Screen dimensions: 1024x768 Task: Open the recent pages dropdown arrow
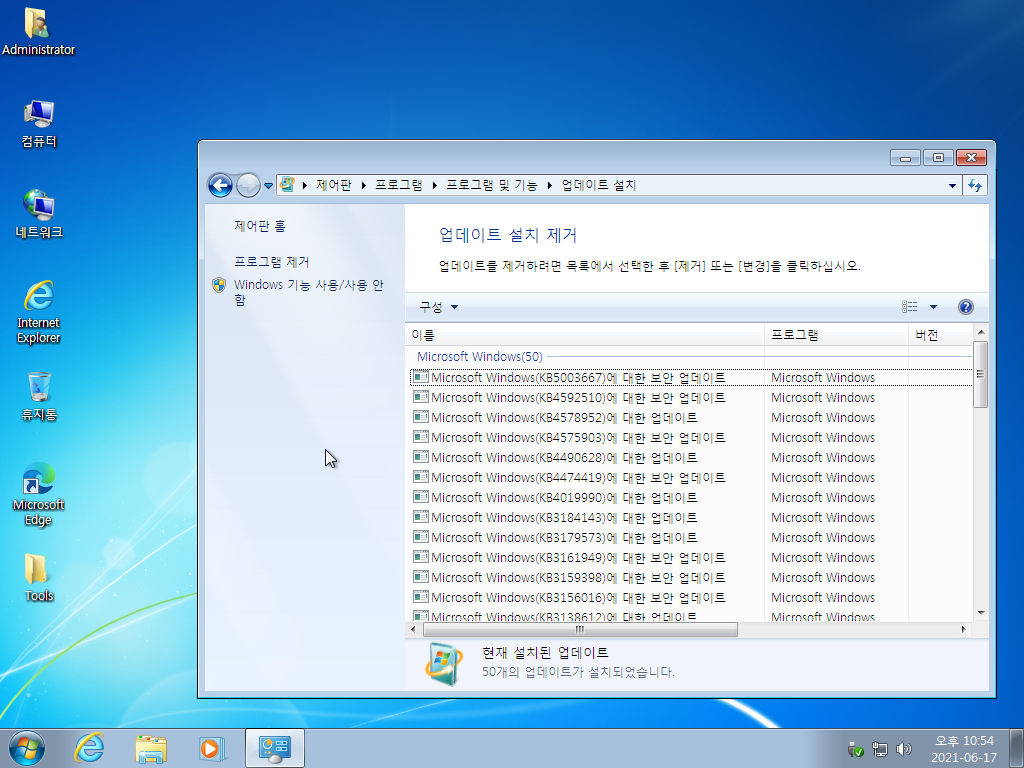268,186
